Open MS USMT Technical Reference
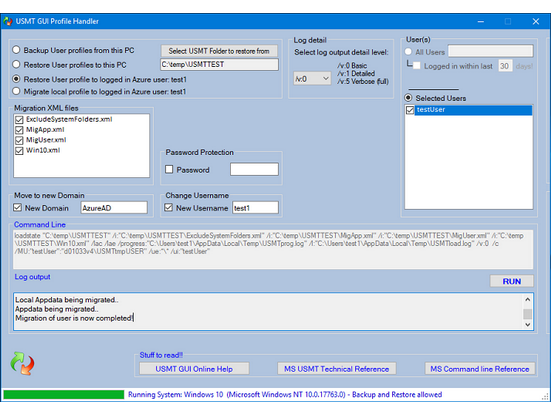The image size is (551, 415). [337, 369]
